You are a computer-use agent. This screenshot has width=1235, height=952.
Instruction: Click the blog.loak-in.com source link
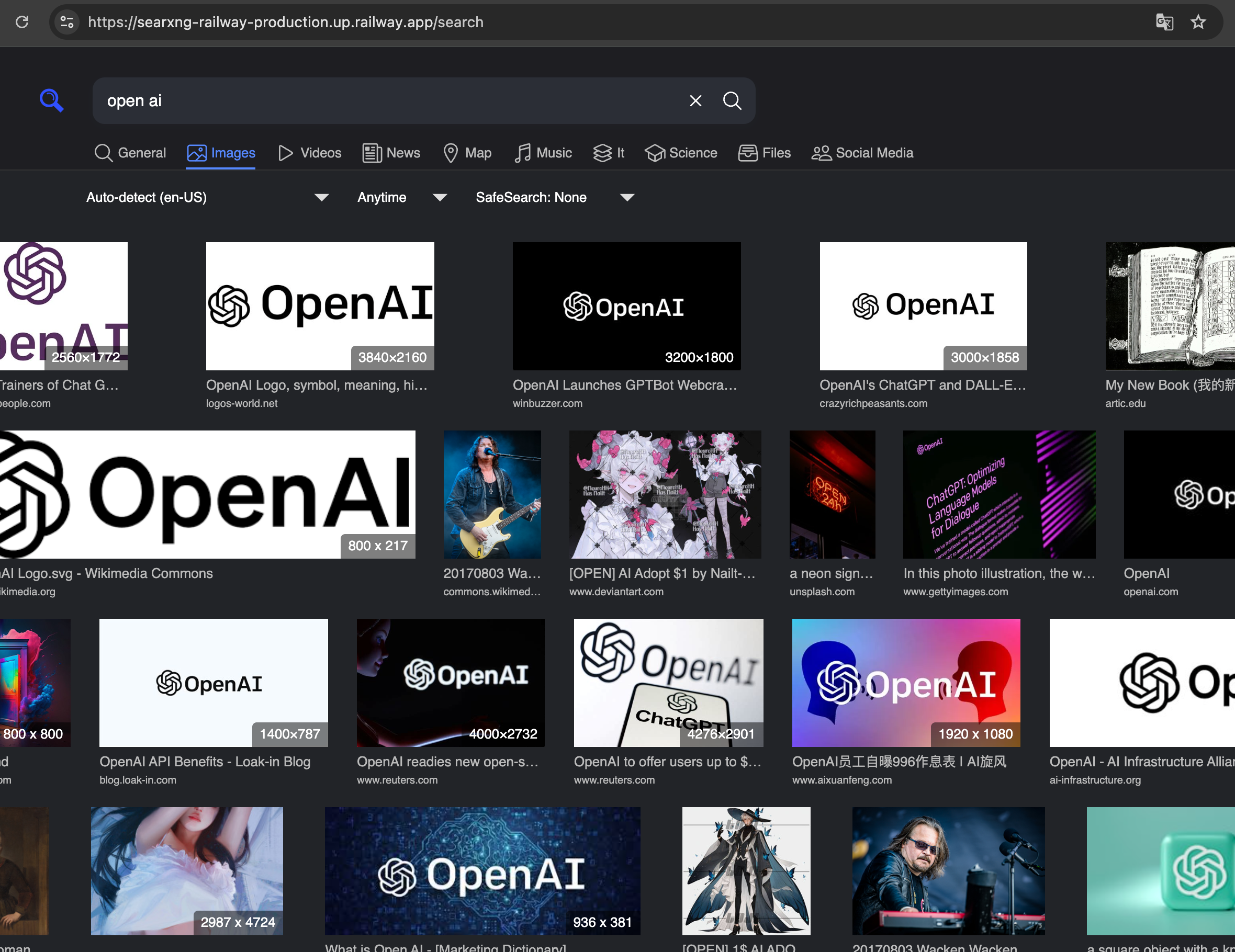138,780
